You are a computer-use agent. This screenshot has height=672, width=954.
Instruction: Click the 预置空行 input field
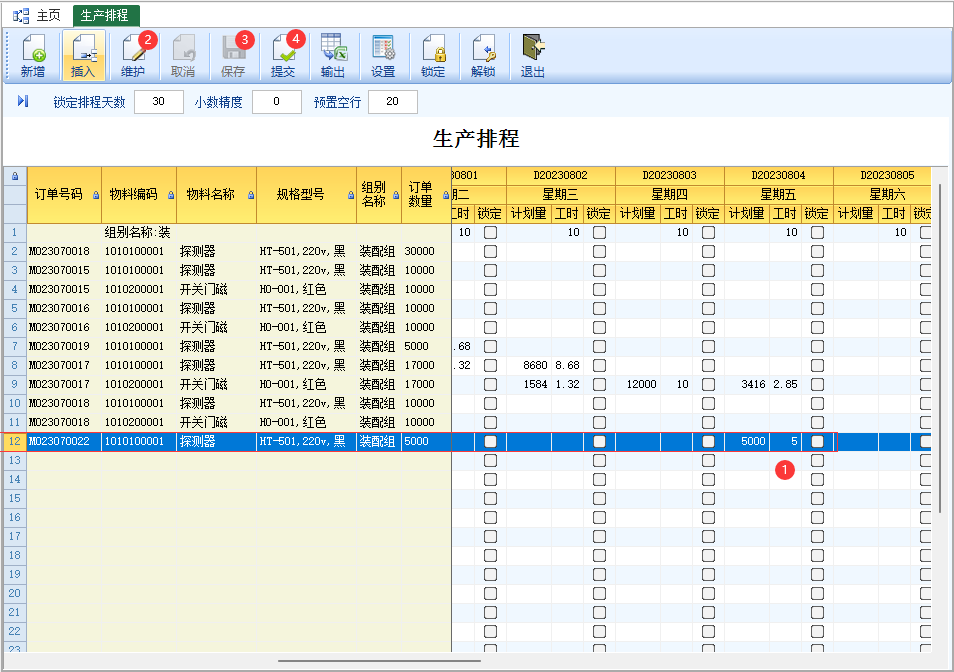(x=393, y=102)
